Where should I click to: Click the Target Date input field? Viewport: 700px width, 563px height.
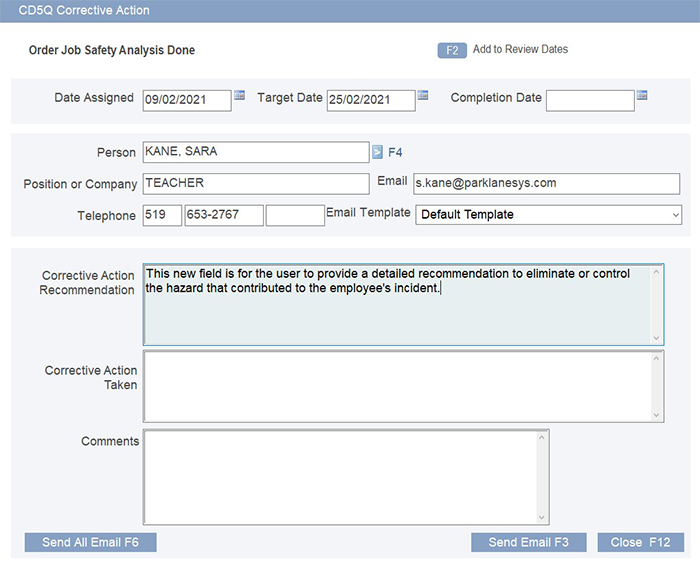click(370, 100)
